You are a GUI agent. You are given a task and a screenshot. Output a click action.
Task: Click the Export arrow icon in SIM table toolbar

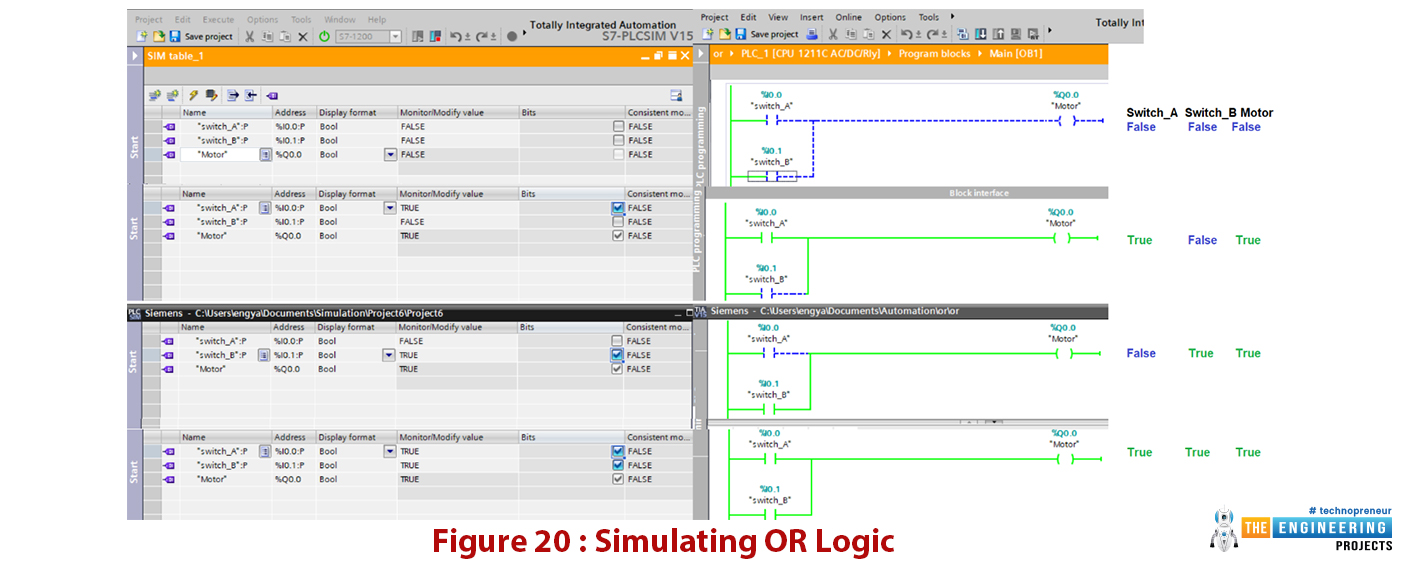[232, 95]
